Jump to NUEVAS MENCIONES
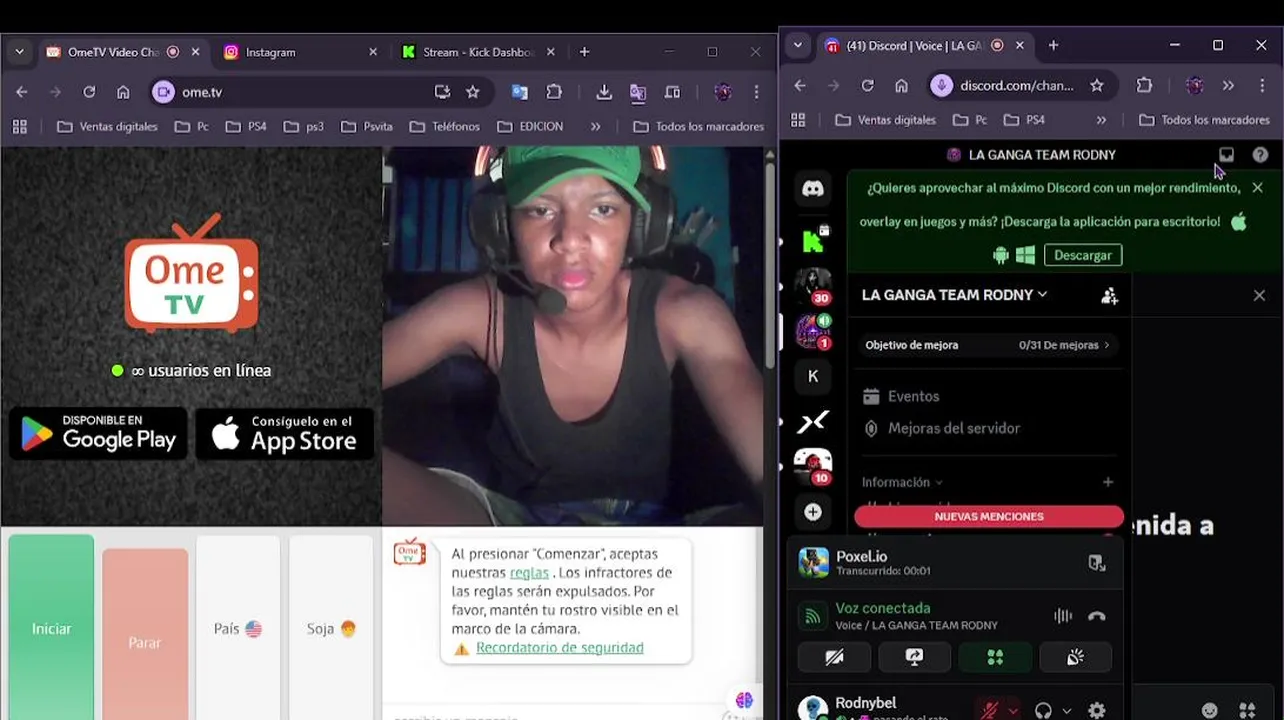This screenshot has height=720, width=1284. click(x=989, y=517)
